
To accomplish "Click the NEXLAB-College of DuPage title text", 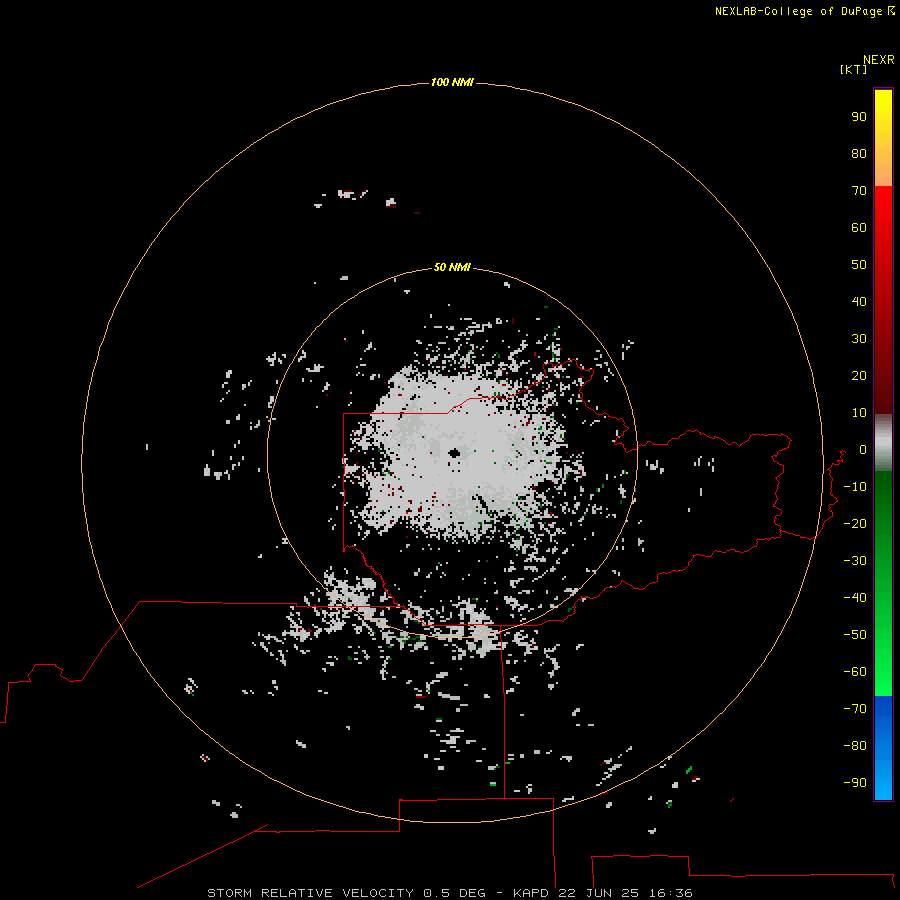I will 798,11.
